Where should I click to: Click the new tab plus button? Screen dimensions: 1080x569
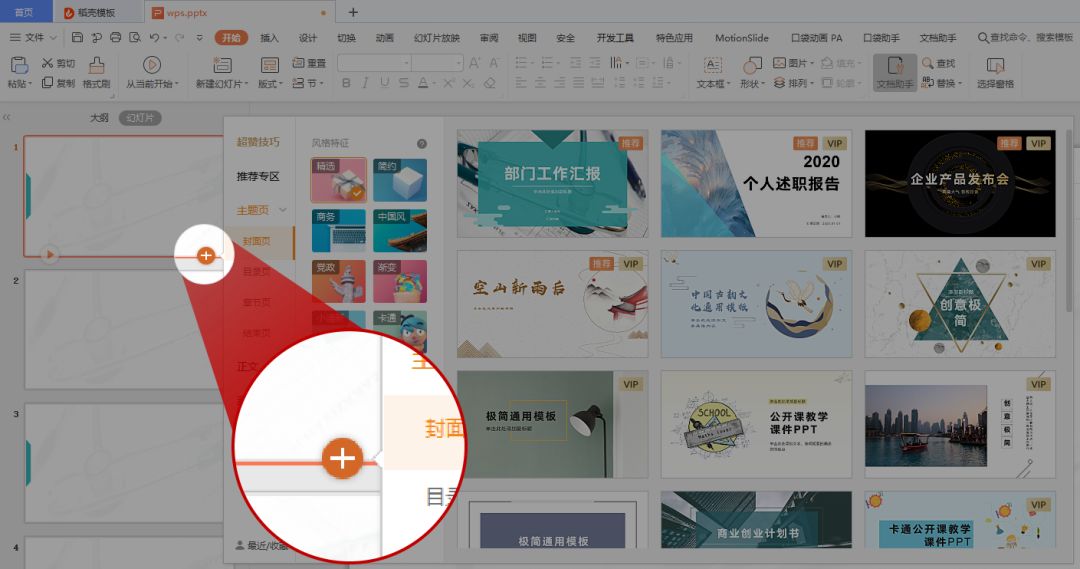tap(353, 12)
